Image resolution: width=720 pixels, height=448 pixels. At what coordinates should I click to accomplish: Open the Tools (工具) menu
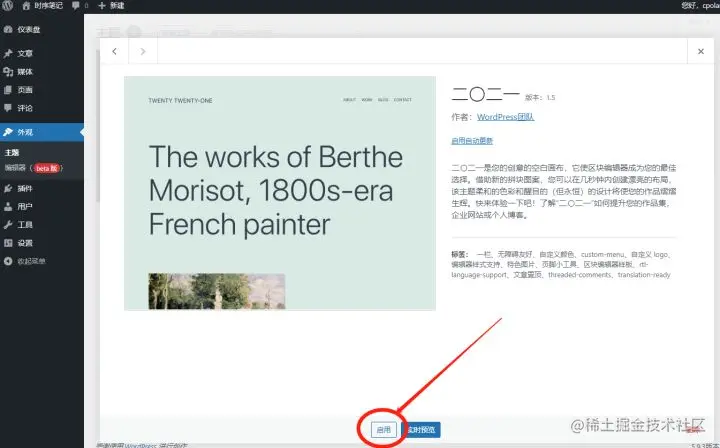[x=41, y=225]
